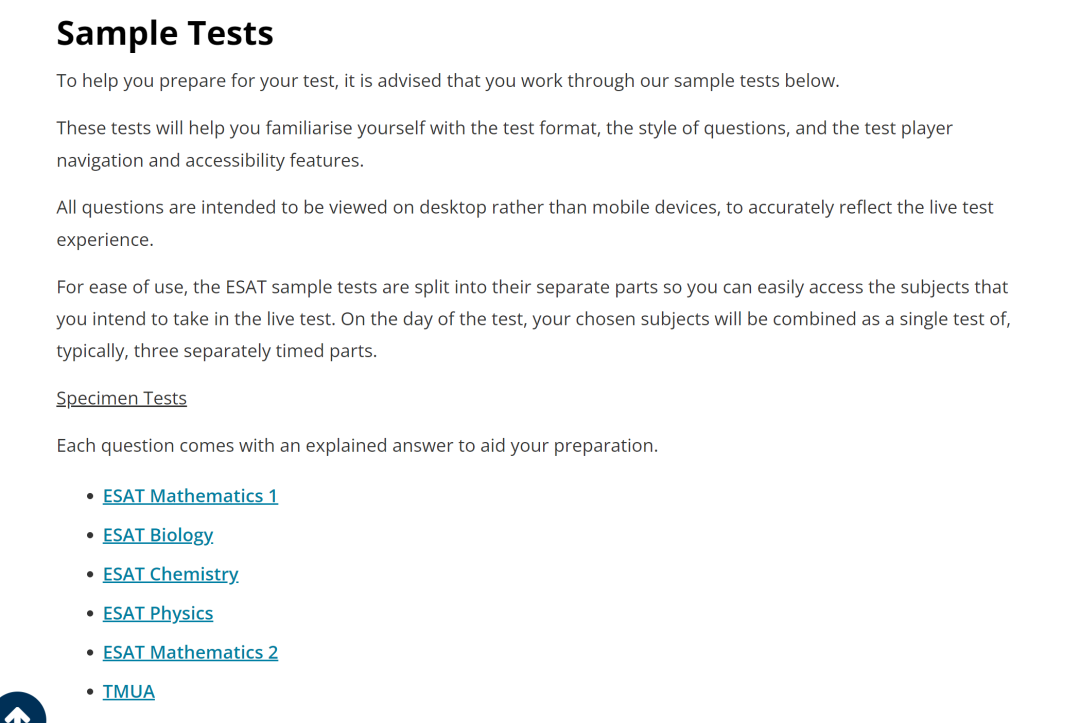
Task: Open the ESAT Biology sample test link
Action: point(158,535)
